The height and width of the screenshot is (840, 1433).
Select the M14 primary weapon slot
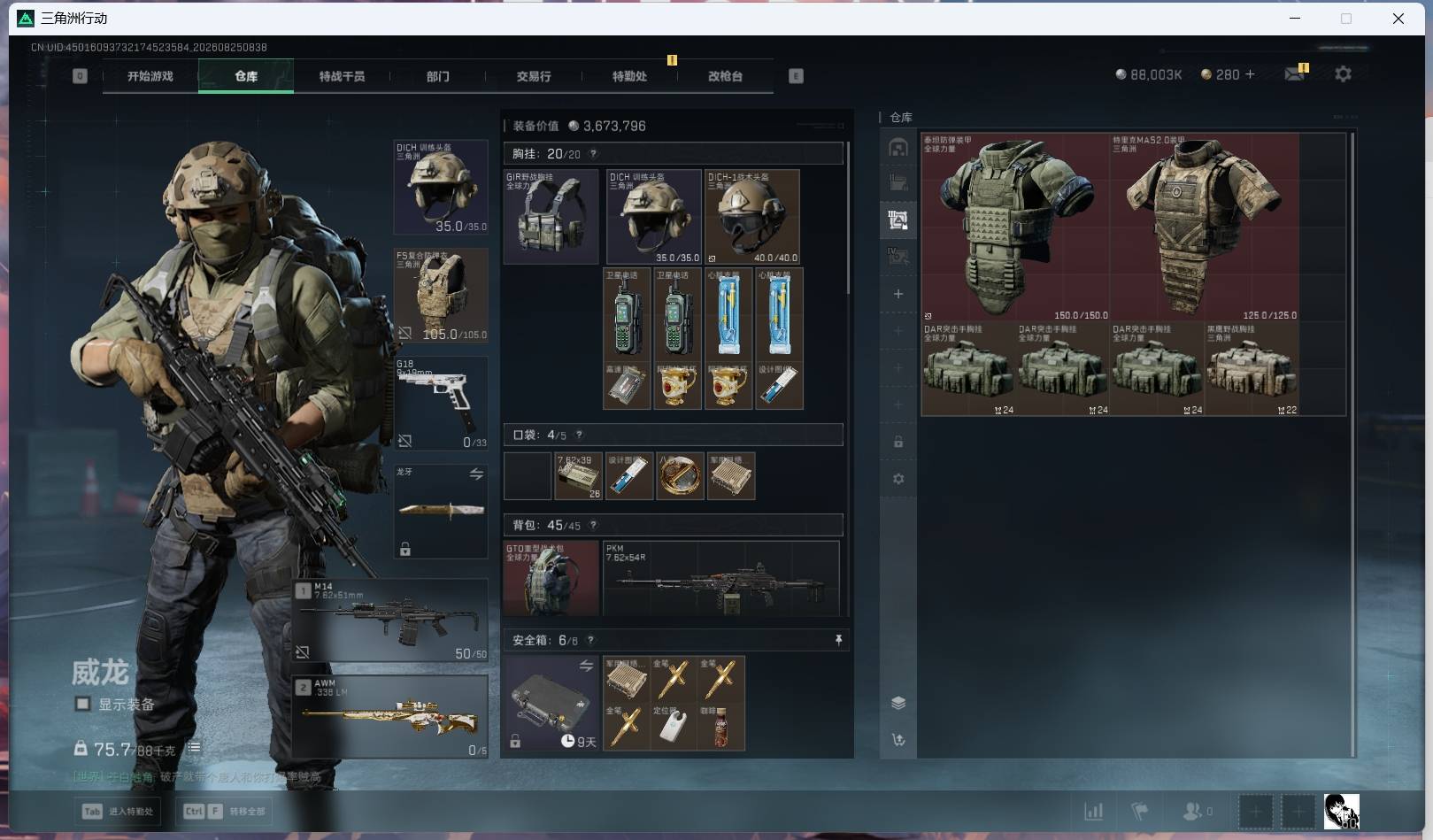click(390, 620)
